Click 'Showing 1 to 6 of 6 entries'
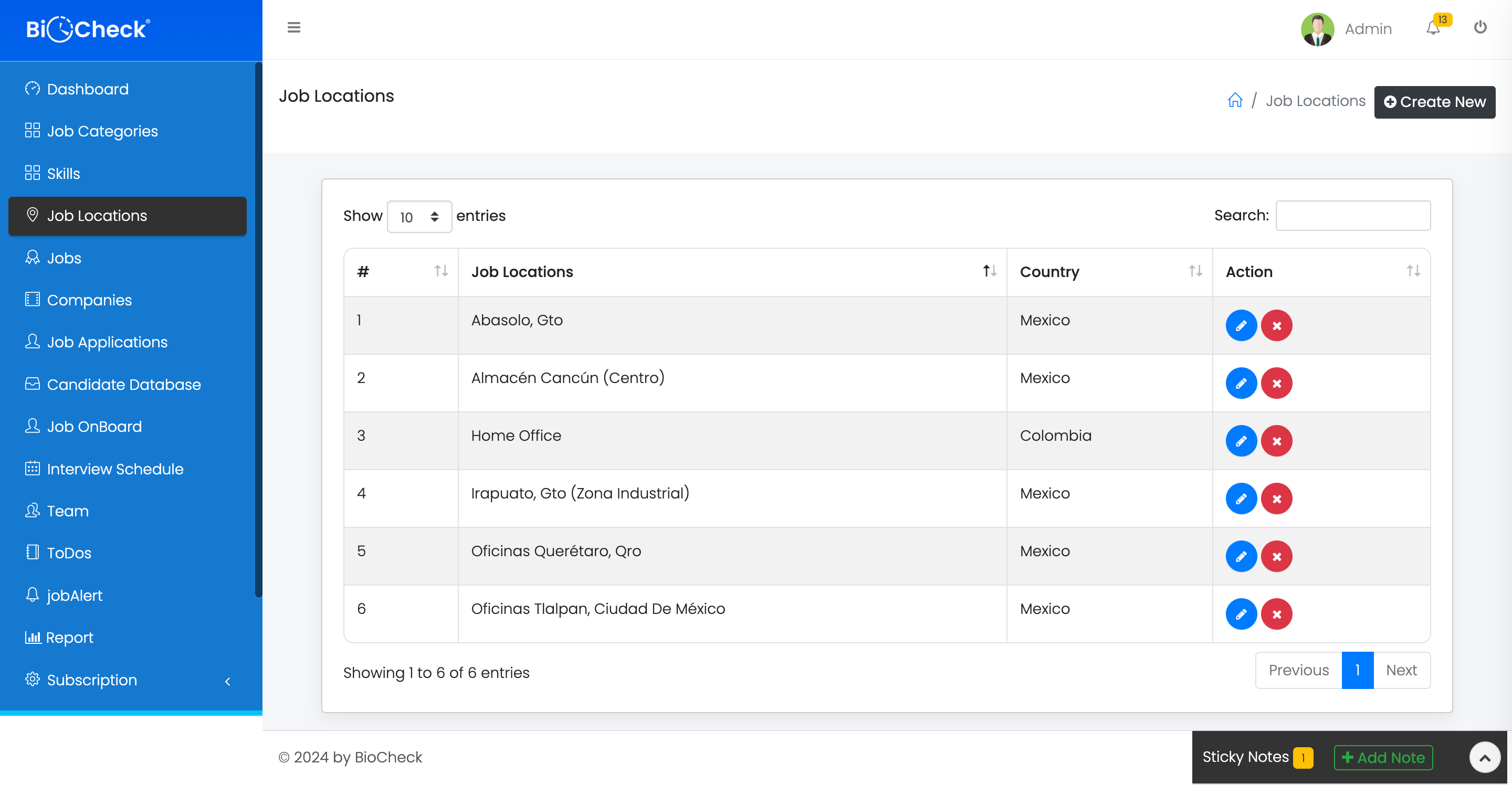The height and width of the screenshot is (785, 1512). (x=436, y=672)
